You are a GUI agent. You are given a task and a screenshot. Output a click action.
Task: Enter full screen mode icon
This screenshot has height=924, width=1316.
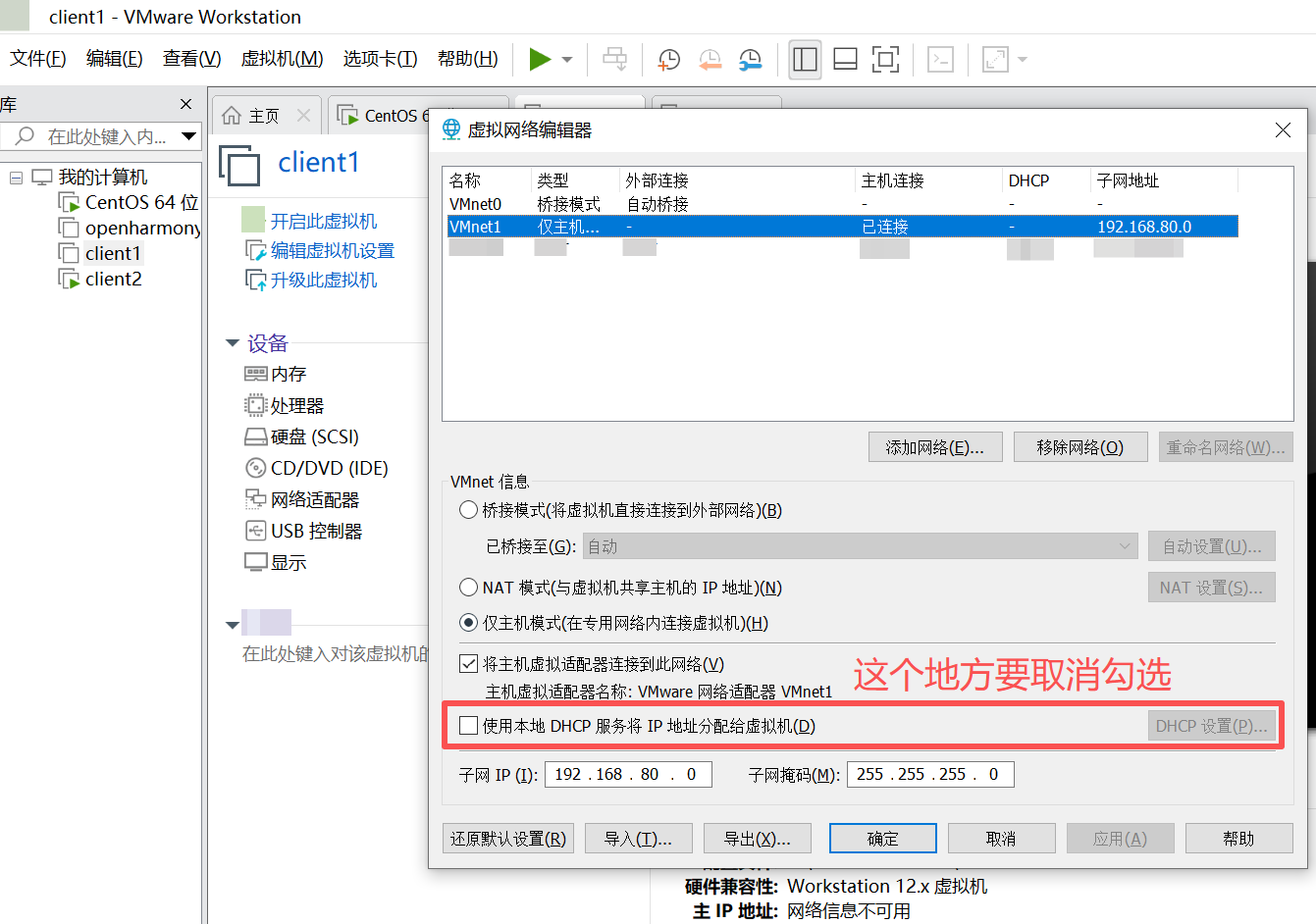(885, 60)
